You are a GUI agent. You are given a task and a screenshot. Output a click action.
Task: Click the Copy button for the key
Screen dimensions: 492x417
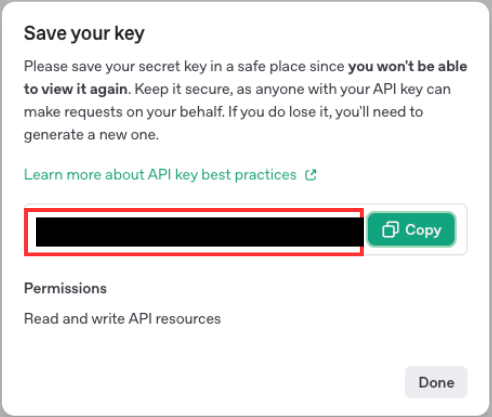[411, 230]
